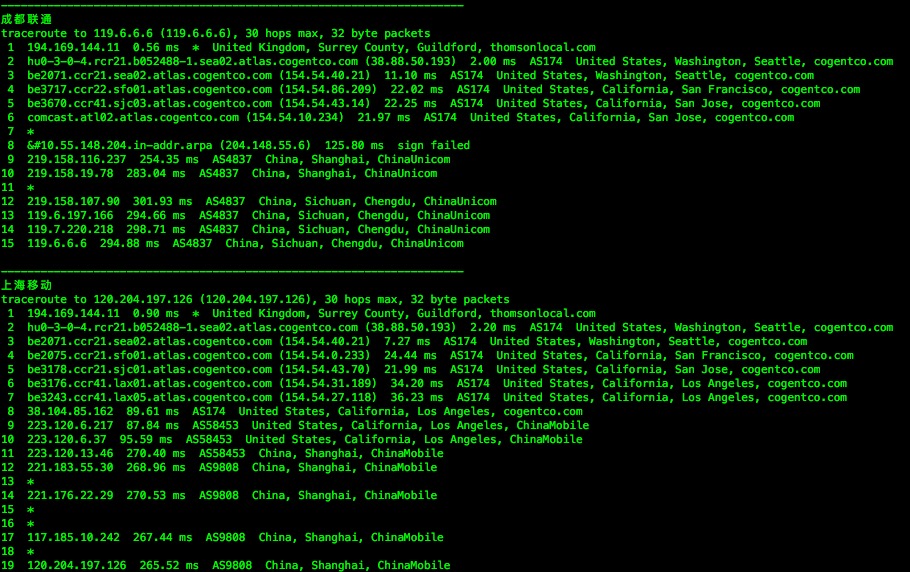Click the 89.61 ms latency value
This screenshot has height=572, width=910.
pyautogui.click(x=153, y=411)
